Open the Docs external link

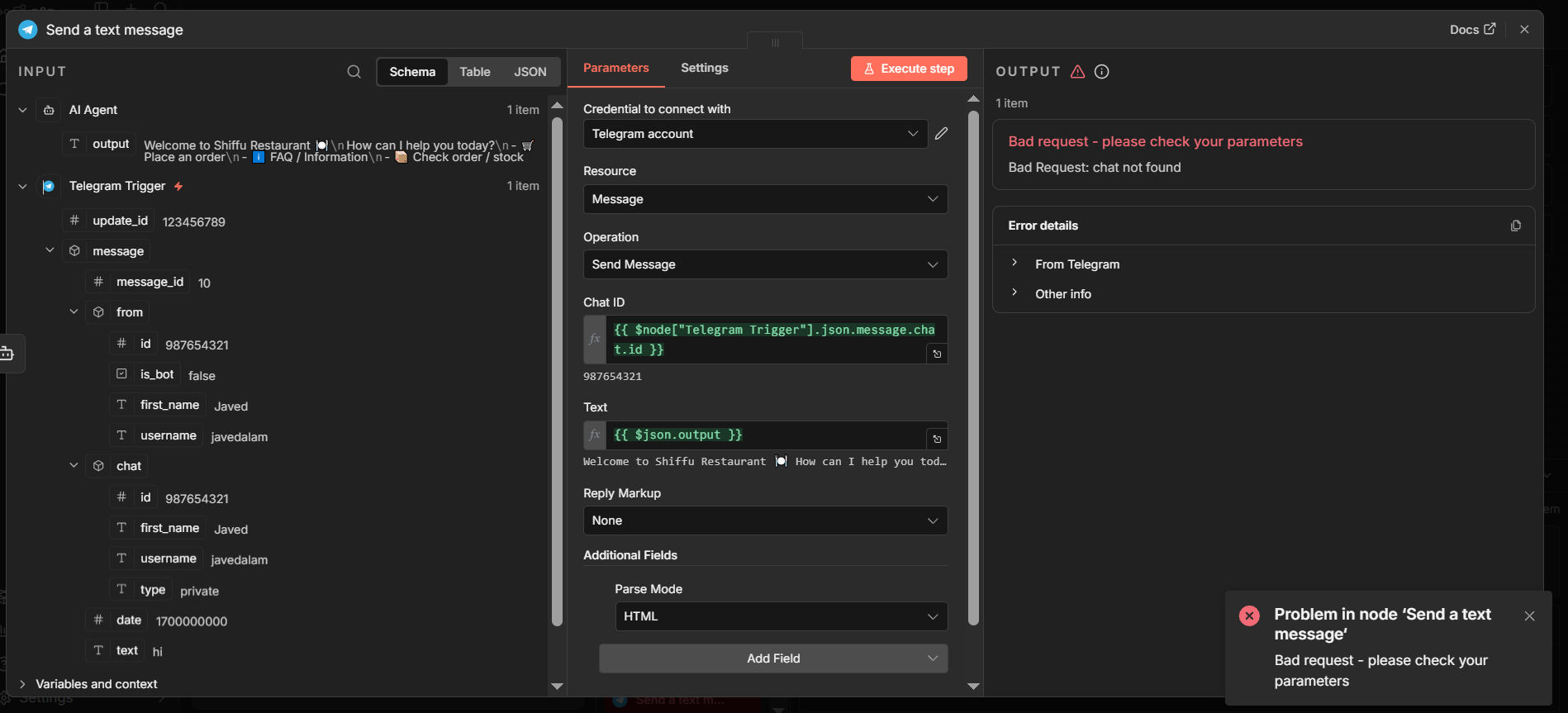1472,30
